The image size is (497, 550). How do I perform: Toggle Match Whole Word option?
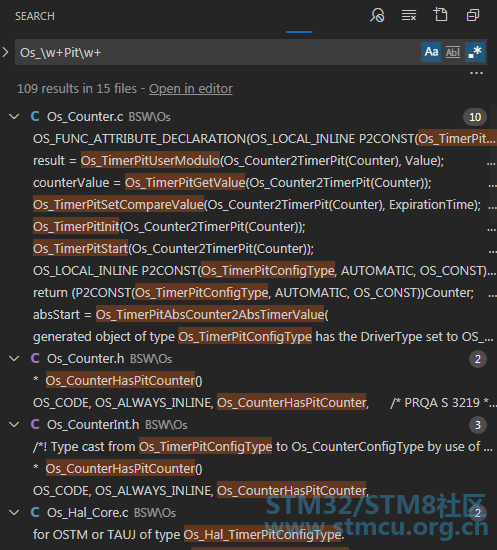coord(453,52)
